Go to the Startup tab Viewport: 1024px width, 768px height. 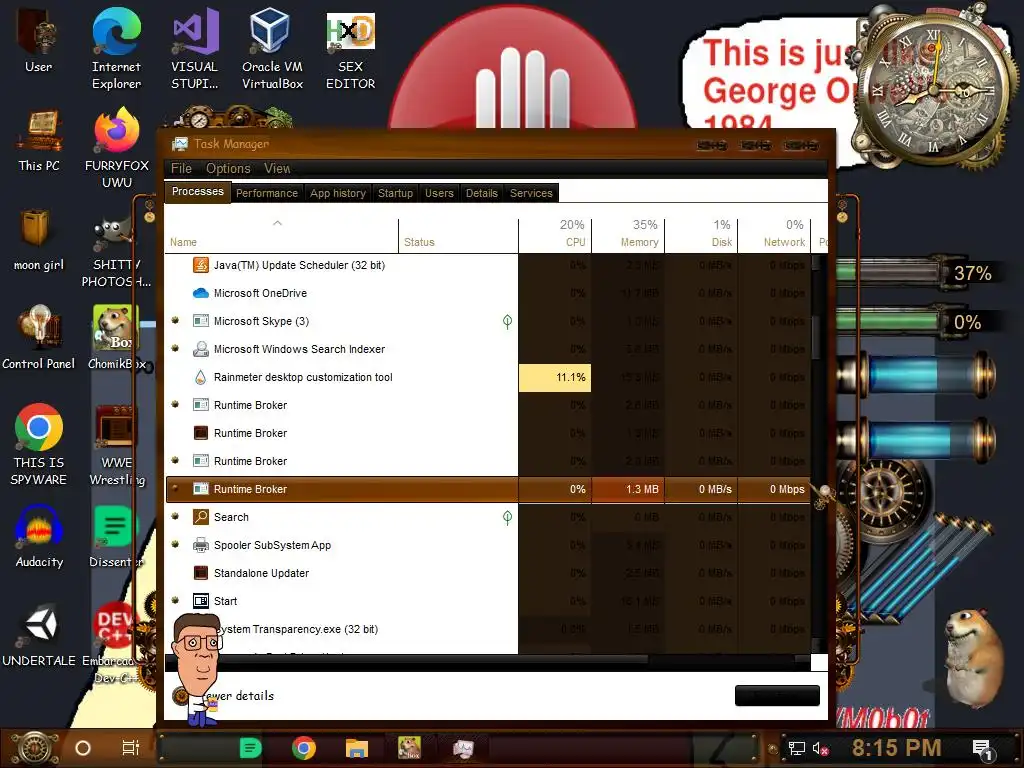point(395,193)
